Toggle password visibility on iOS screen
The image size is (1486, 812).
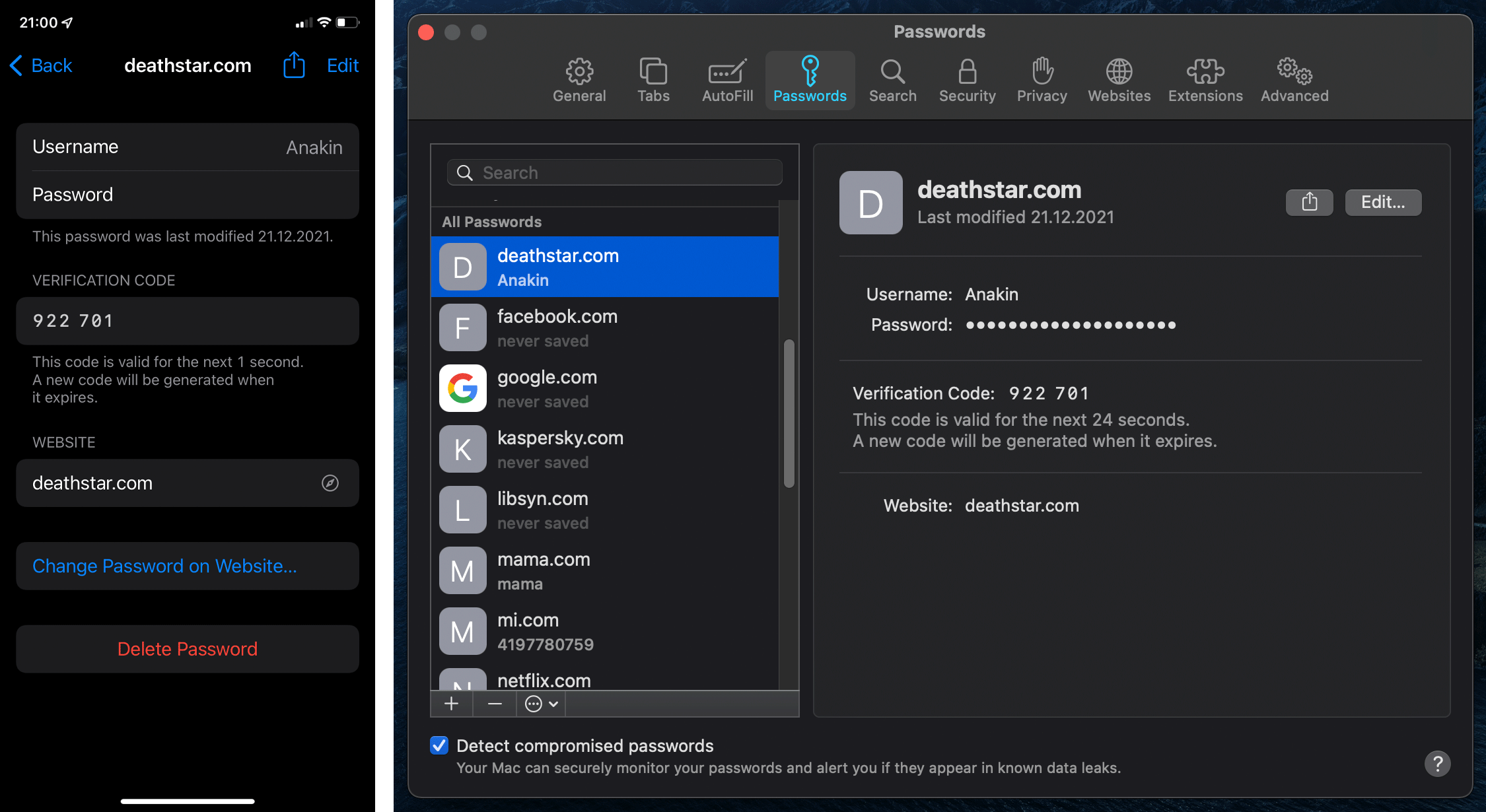(188, 195)
